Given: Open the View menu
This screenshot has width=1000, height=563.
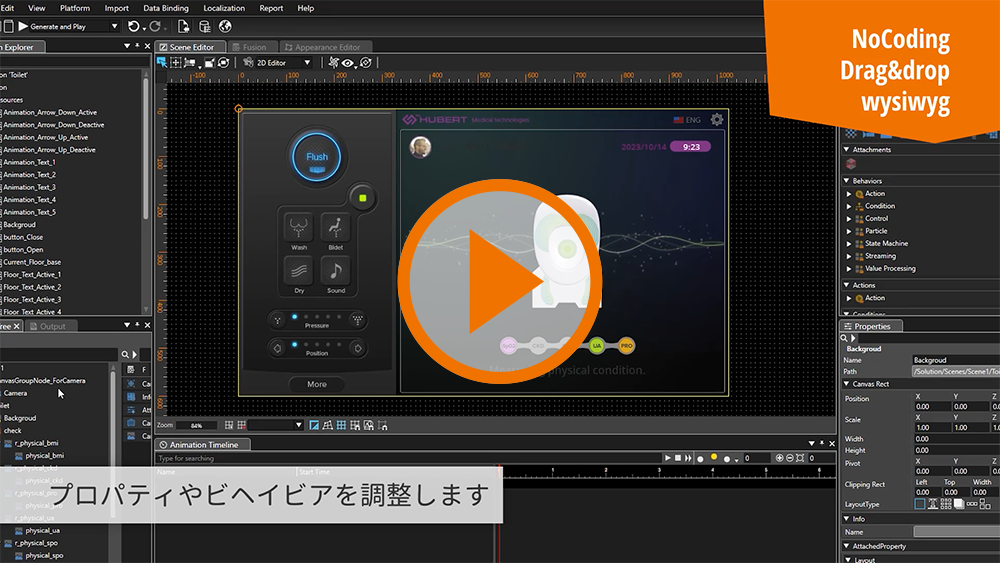Looking at the screenshot, I should point(37,8).
